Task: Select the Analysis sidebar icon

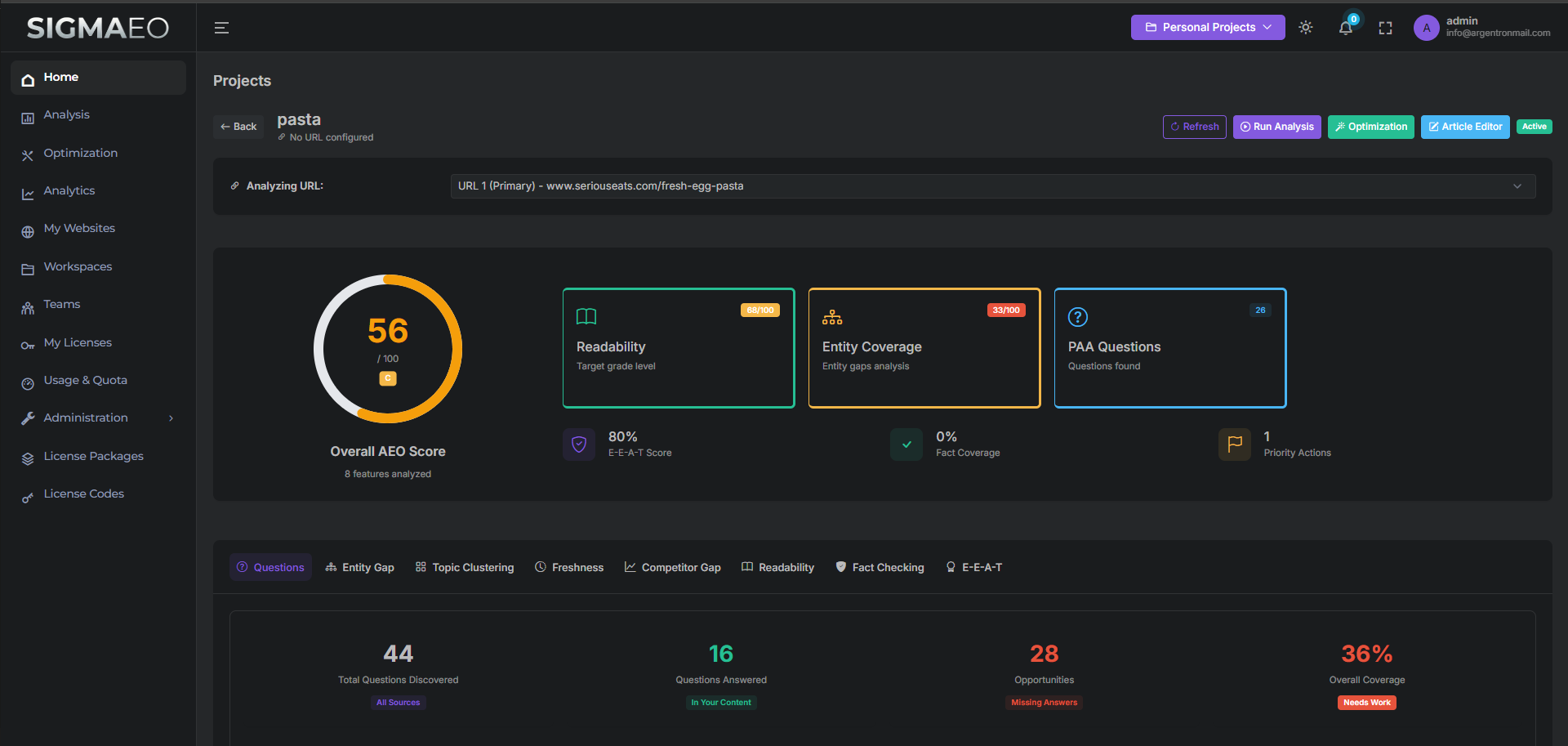Action: (x=27, y=114)
